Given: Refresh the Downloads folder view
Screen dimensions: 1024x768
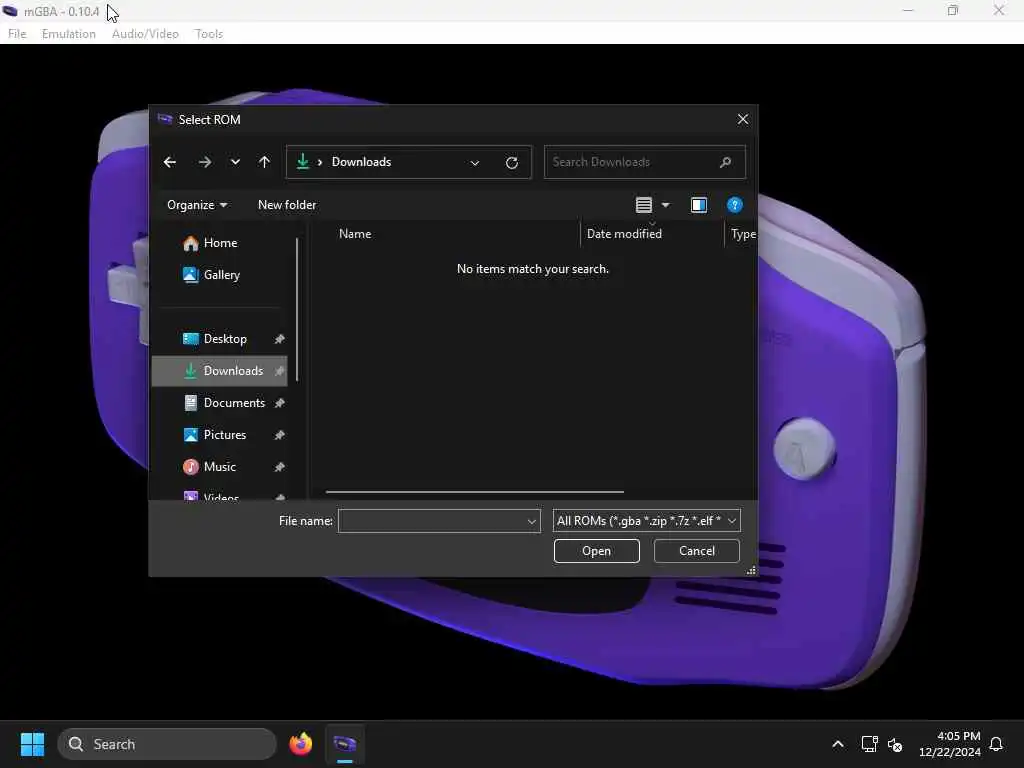Looking at the screenshot, I should (512, 163).
